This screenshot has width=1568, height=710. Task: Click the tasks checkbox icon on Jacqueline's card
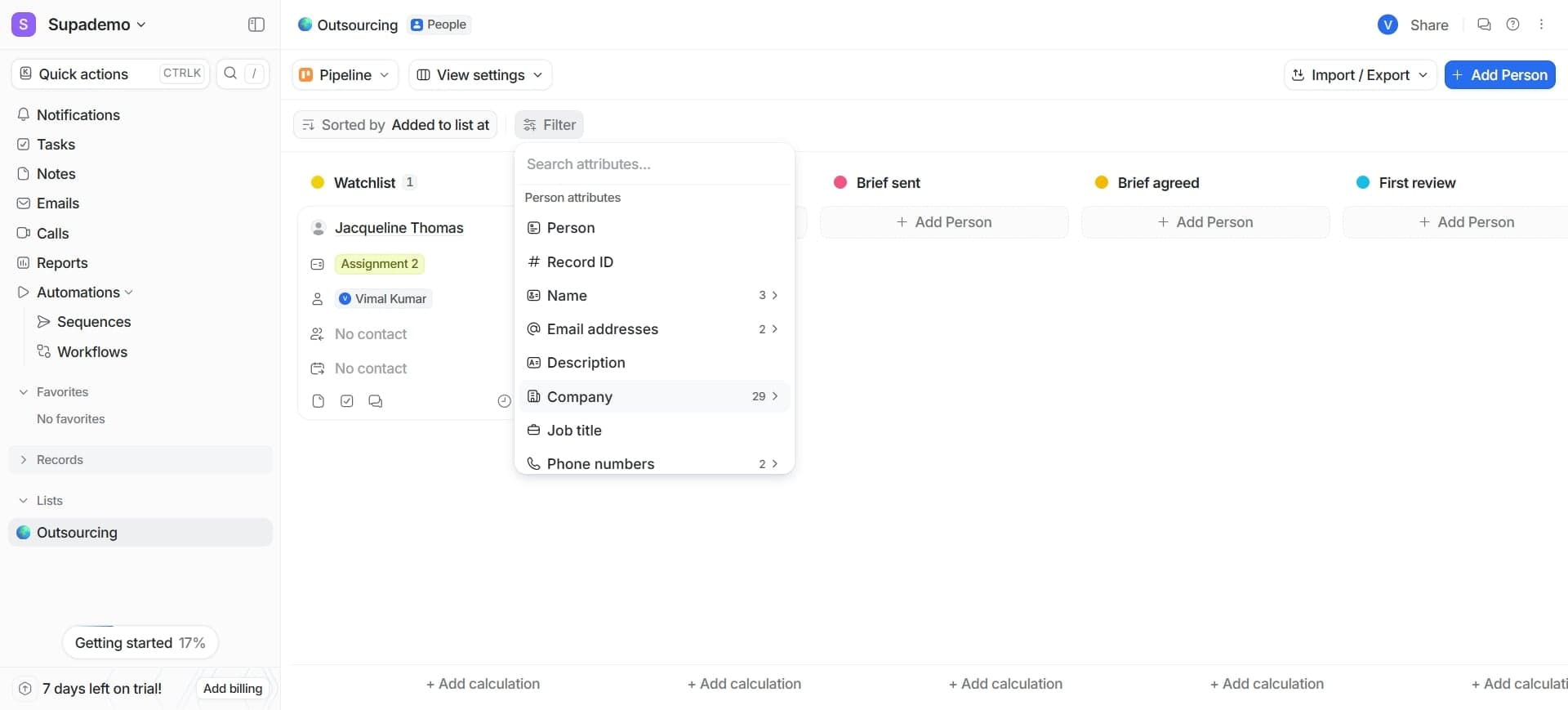coord(347,401)
